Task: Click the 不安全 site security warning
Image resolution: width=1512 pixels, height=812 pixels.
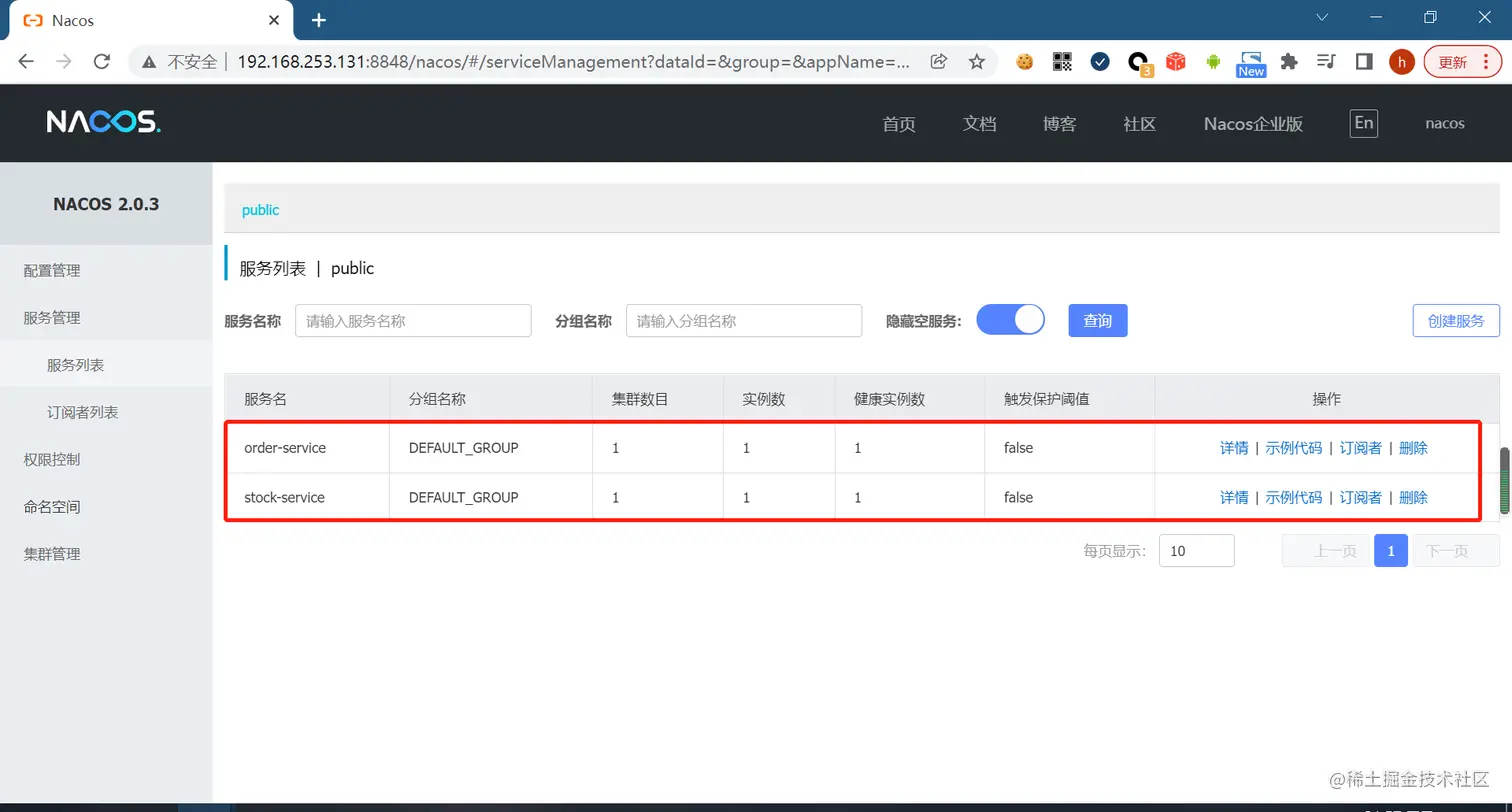Action: pyautogui.click(x=179, y=62)
